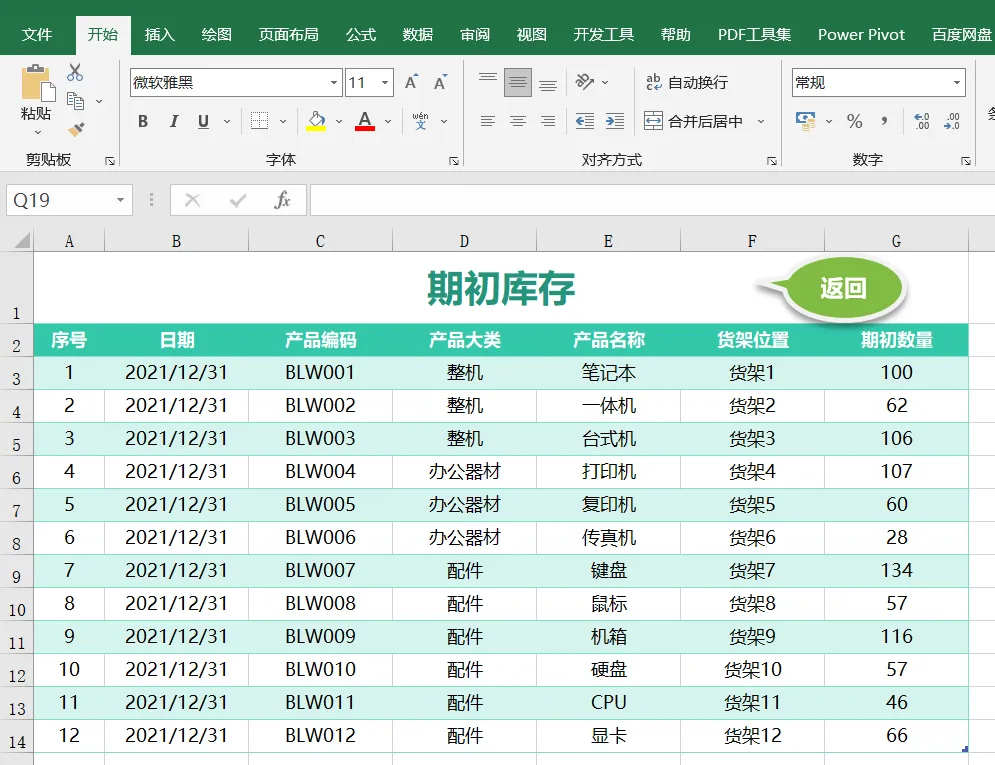Image resolution: width=995 pixels, height=765 pixels.
Task: Apply red font color A
Action: click(x=365, y=121)
